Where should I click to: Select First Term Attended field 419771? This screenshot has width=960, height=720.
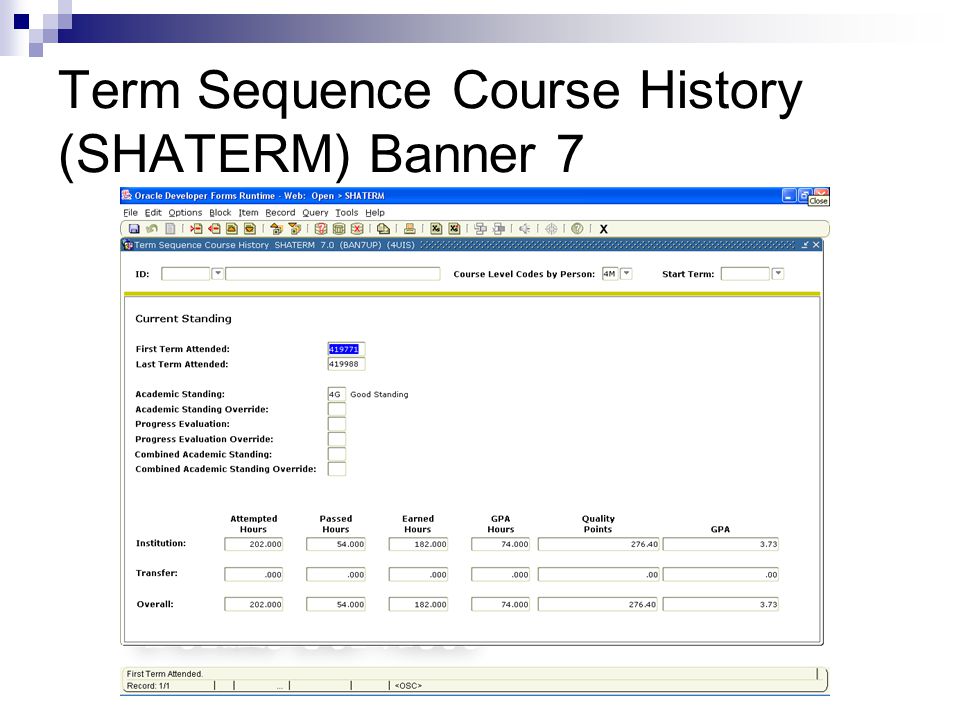point(347,349)
